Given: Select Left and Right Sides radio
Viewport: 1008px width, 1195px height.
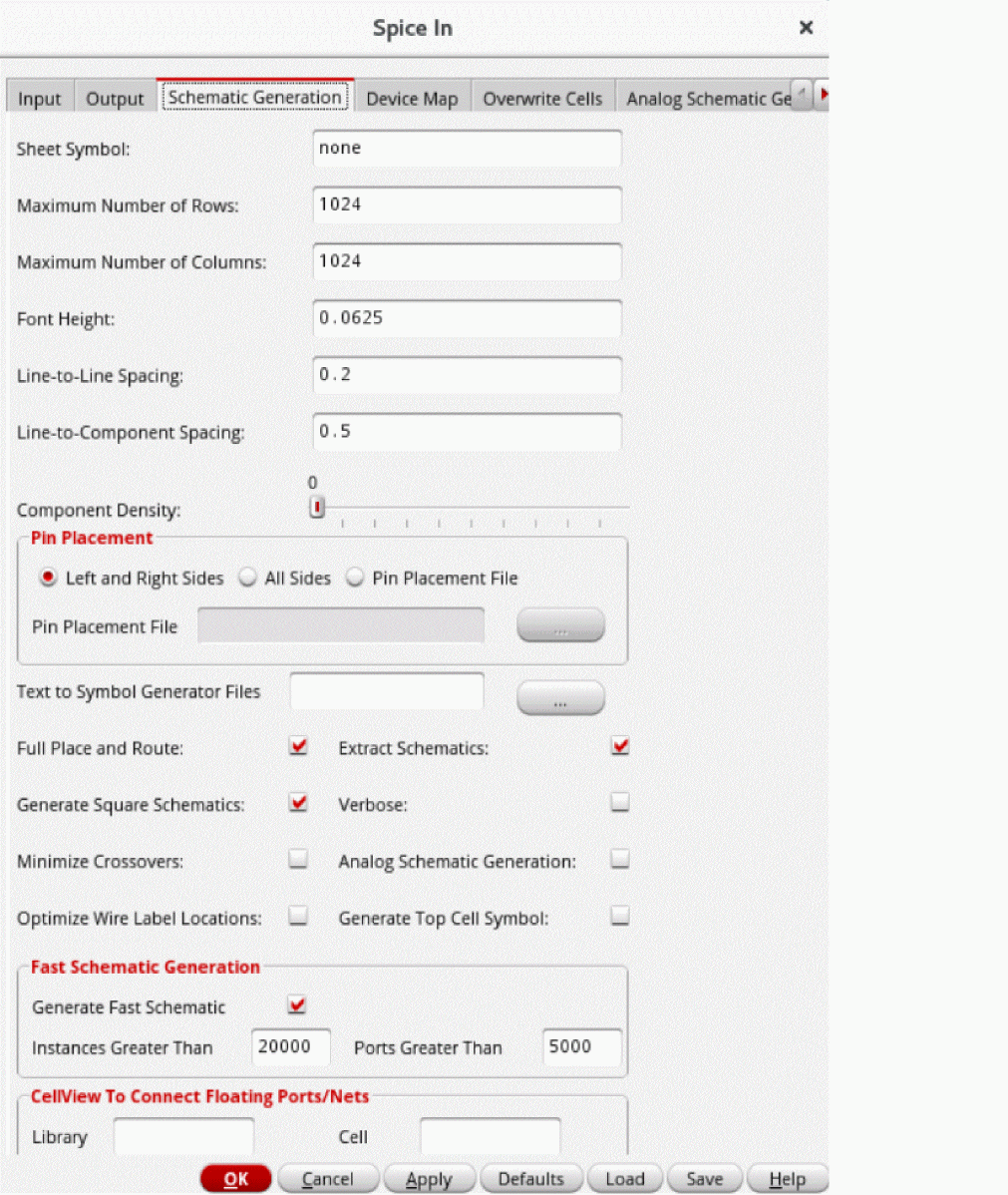Looking at the screenshot, I should pos(48,578).
